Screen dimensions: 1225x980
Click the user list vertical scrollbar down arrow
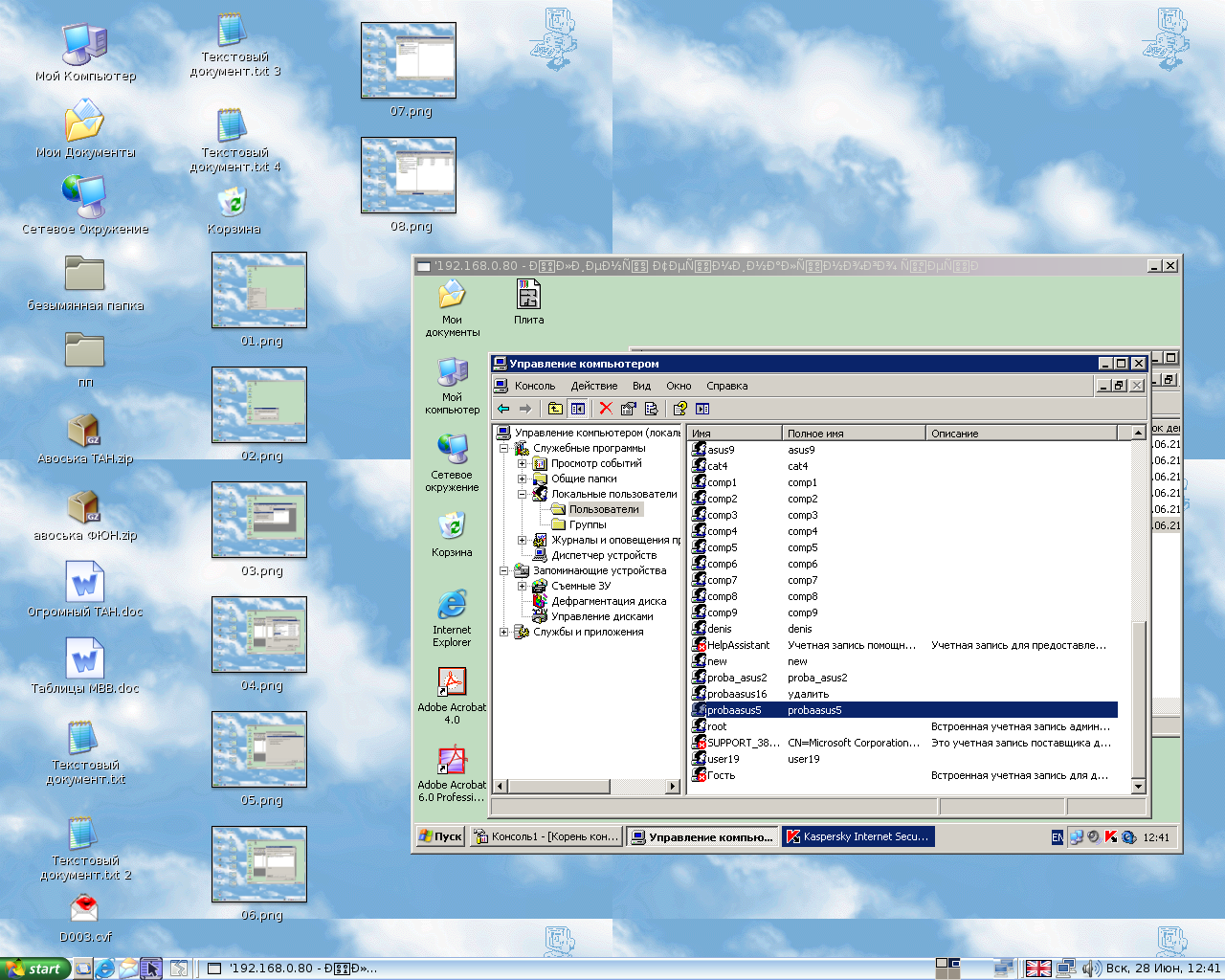coord(1138,786)
